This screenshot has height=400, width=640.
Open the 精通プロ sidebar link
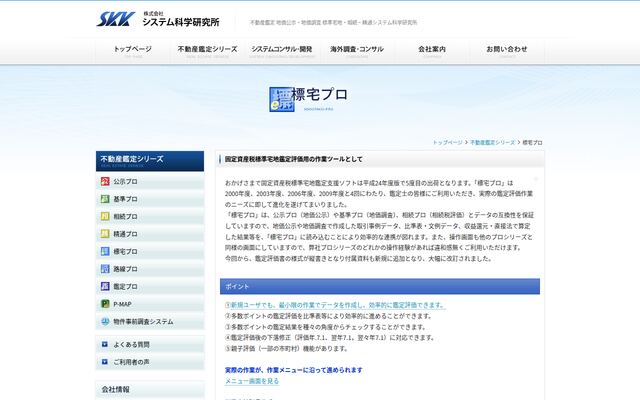[150, 234]
